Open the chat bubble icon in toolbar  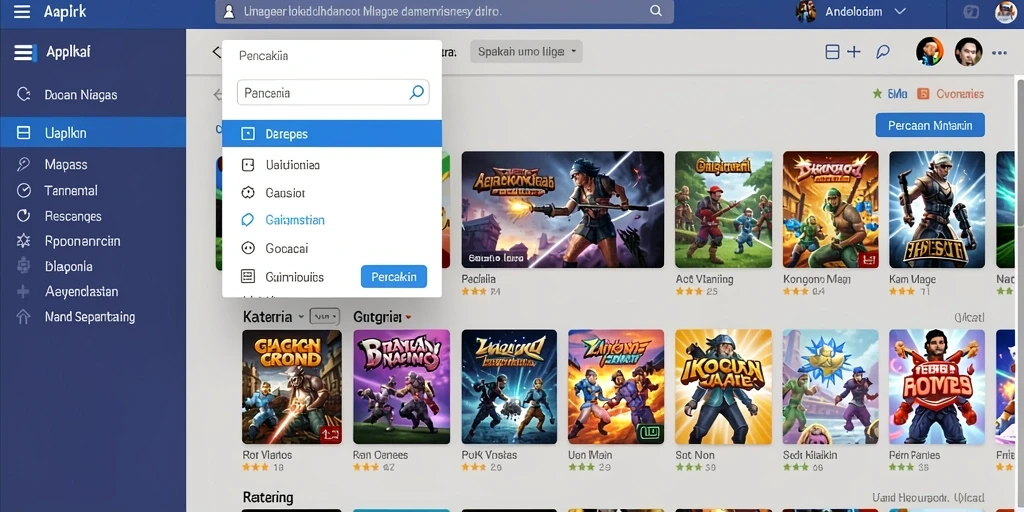point(883,52)
